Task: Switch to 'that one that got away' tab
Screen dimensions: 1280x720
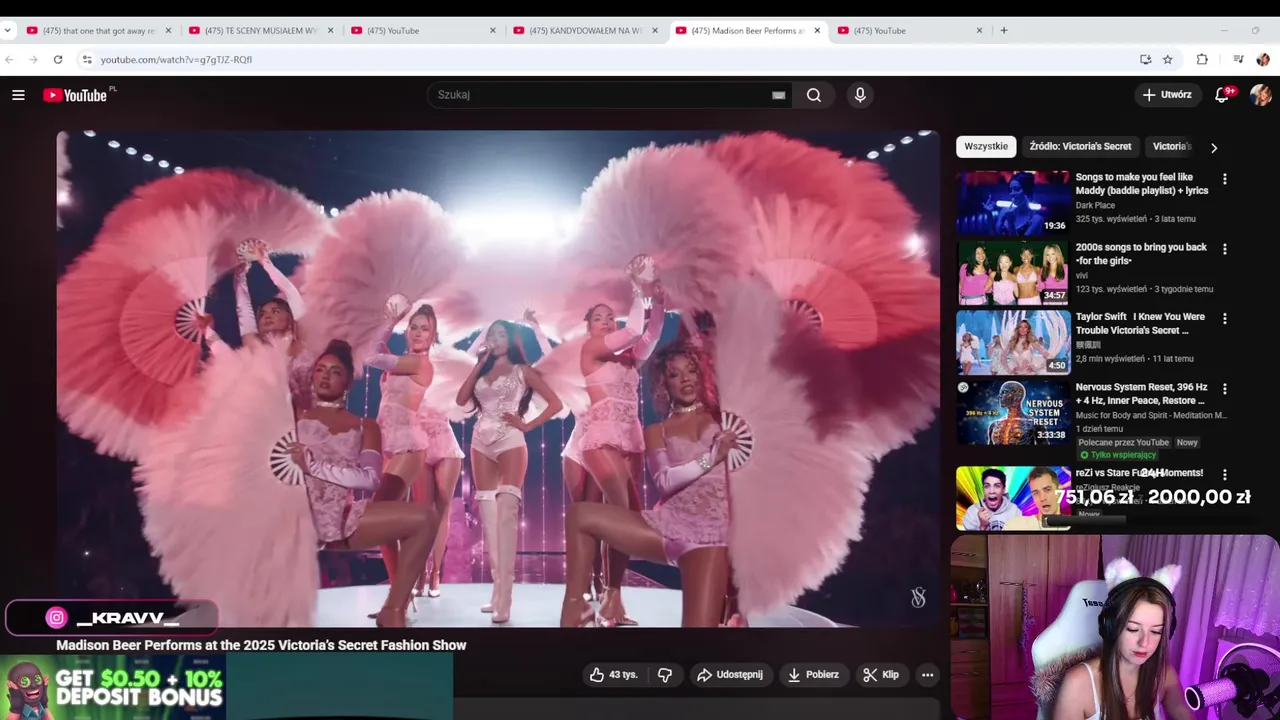Action: (x=97, y=30)
